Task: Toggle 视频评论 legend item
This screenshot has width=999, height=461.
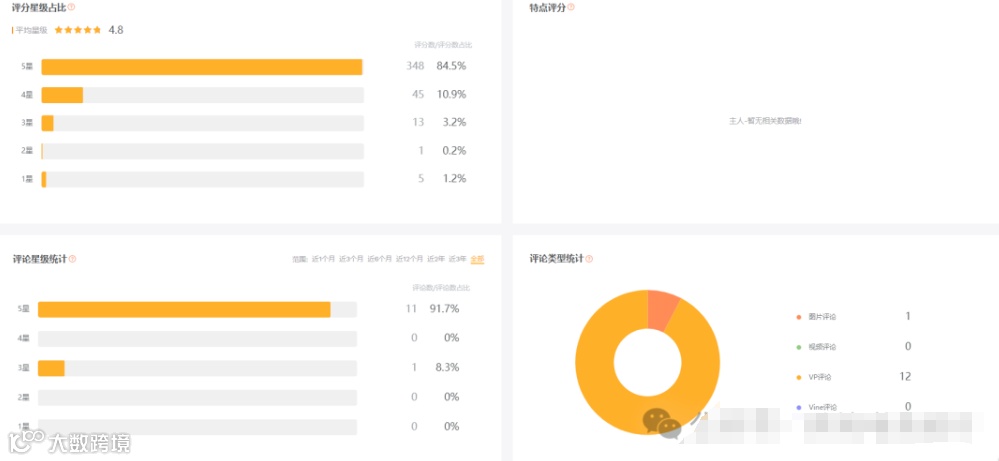Action: (x=822, y=347)
